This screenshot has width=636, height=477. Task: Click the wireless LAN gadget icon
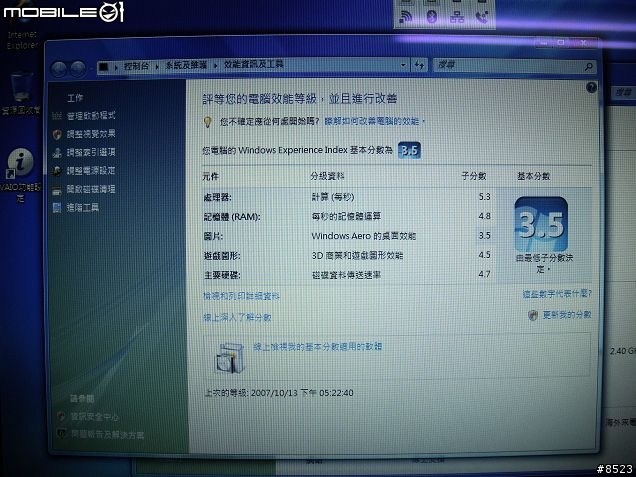coord(406,16)
